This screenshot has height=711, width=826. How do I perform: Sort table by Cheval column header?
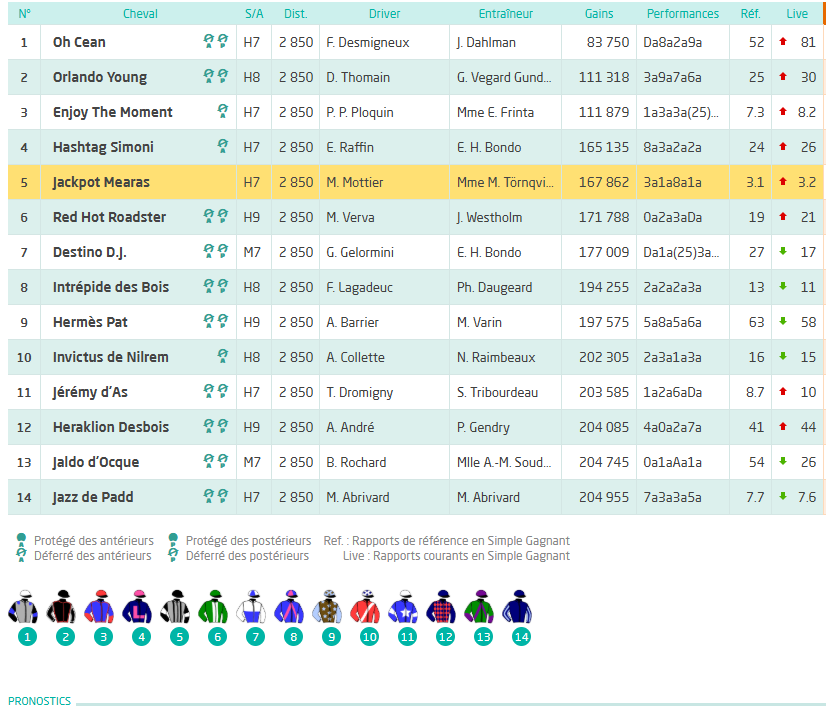[x=140, y=14]
